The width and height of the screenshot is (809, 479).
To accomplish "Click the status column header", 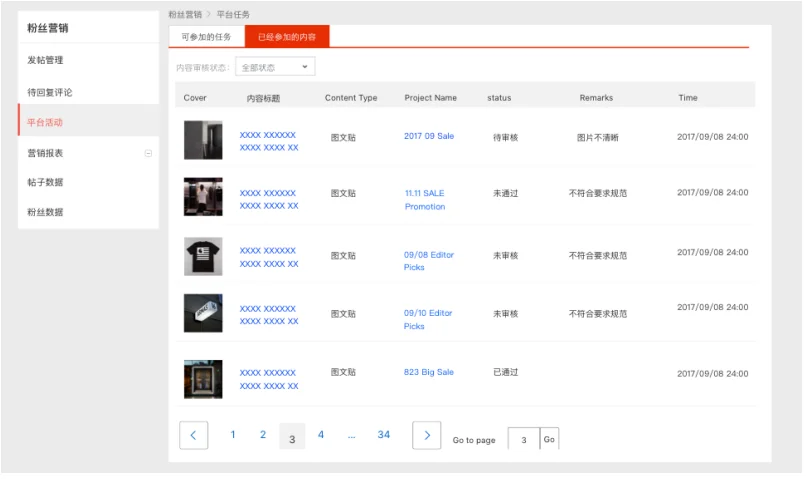I will pyautogui.click(x=499, y=98).
